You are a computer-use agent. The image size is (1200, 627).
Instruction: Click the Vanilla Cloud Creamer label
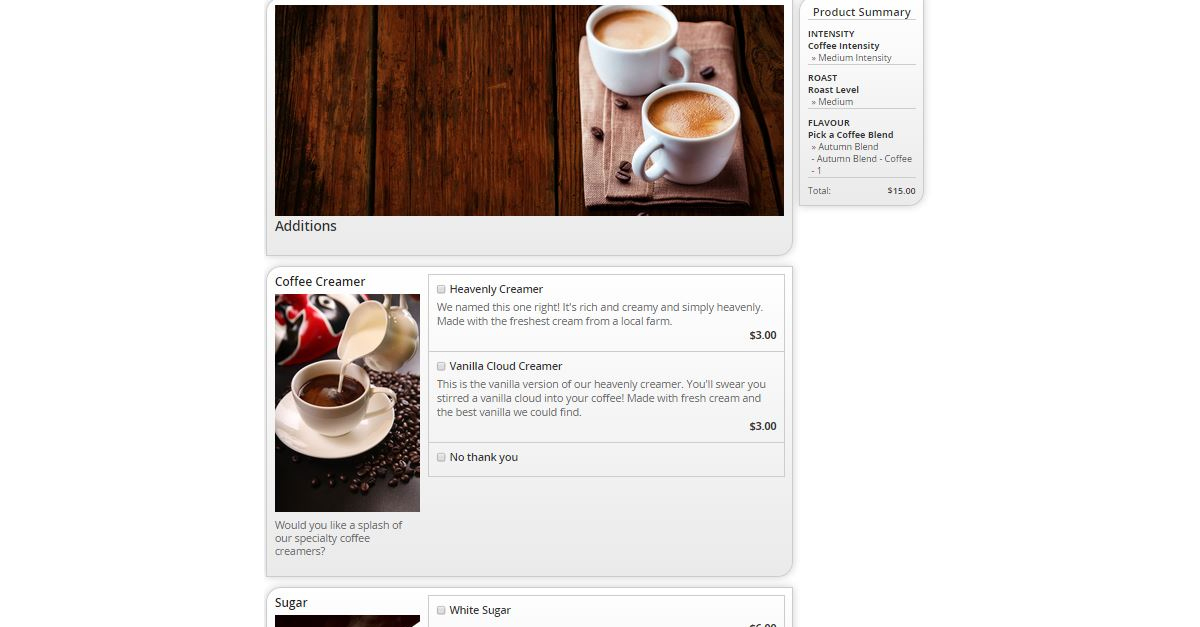pos(506,366)
